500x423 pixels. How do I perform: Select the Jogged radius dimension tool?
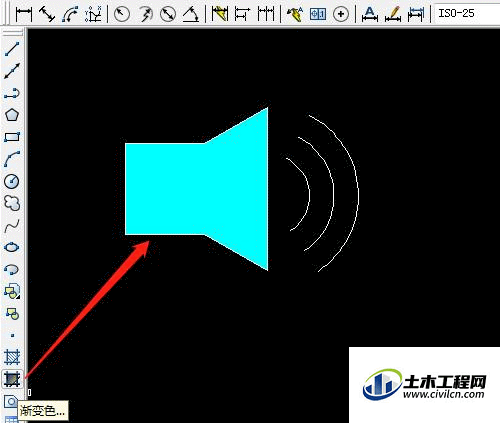click(x=145, y=14)
